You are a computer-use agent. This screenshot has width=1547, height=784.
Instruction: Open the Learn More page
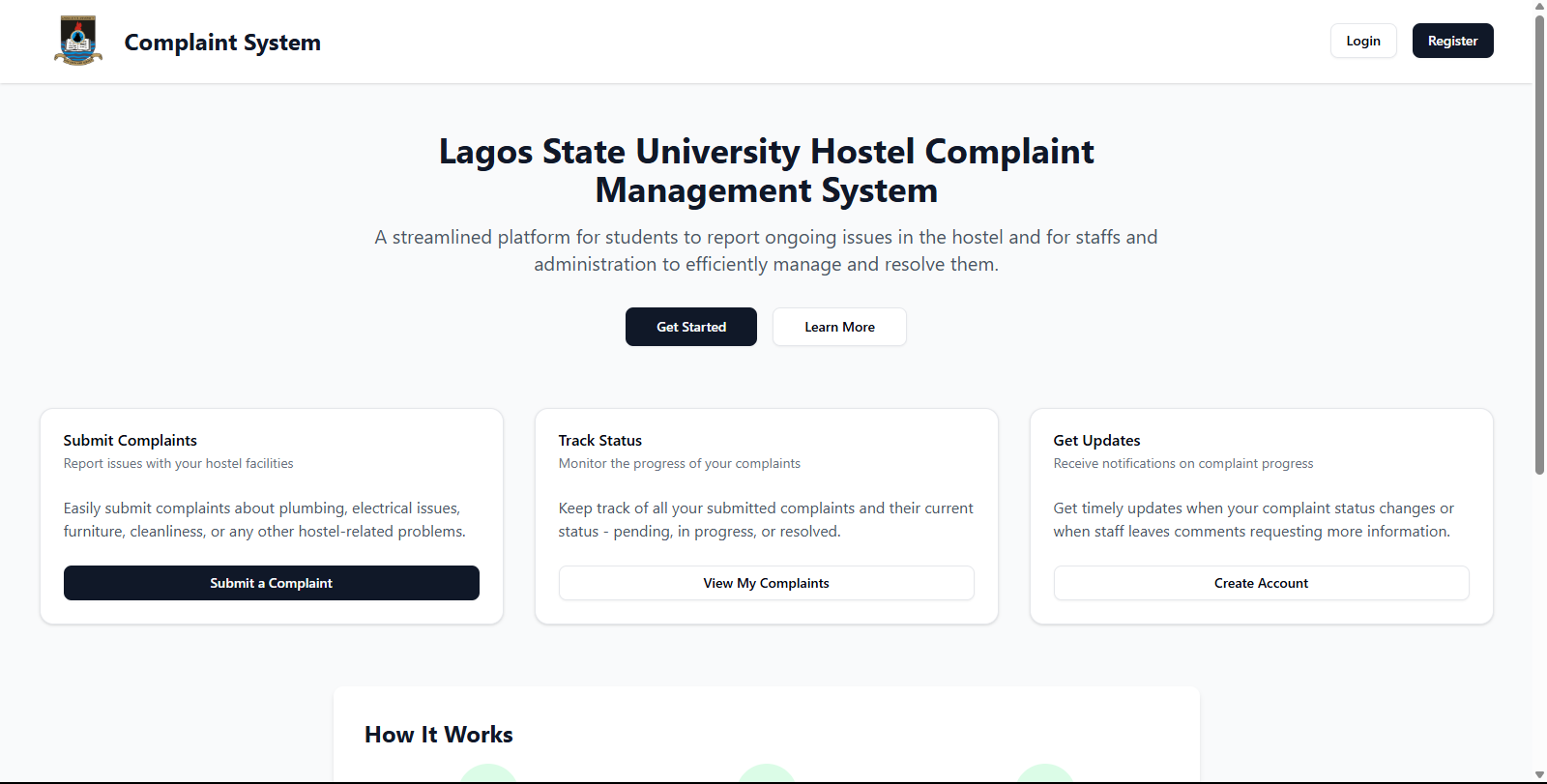[x=838, y=327]
